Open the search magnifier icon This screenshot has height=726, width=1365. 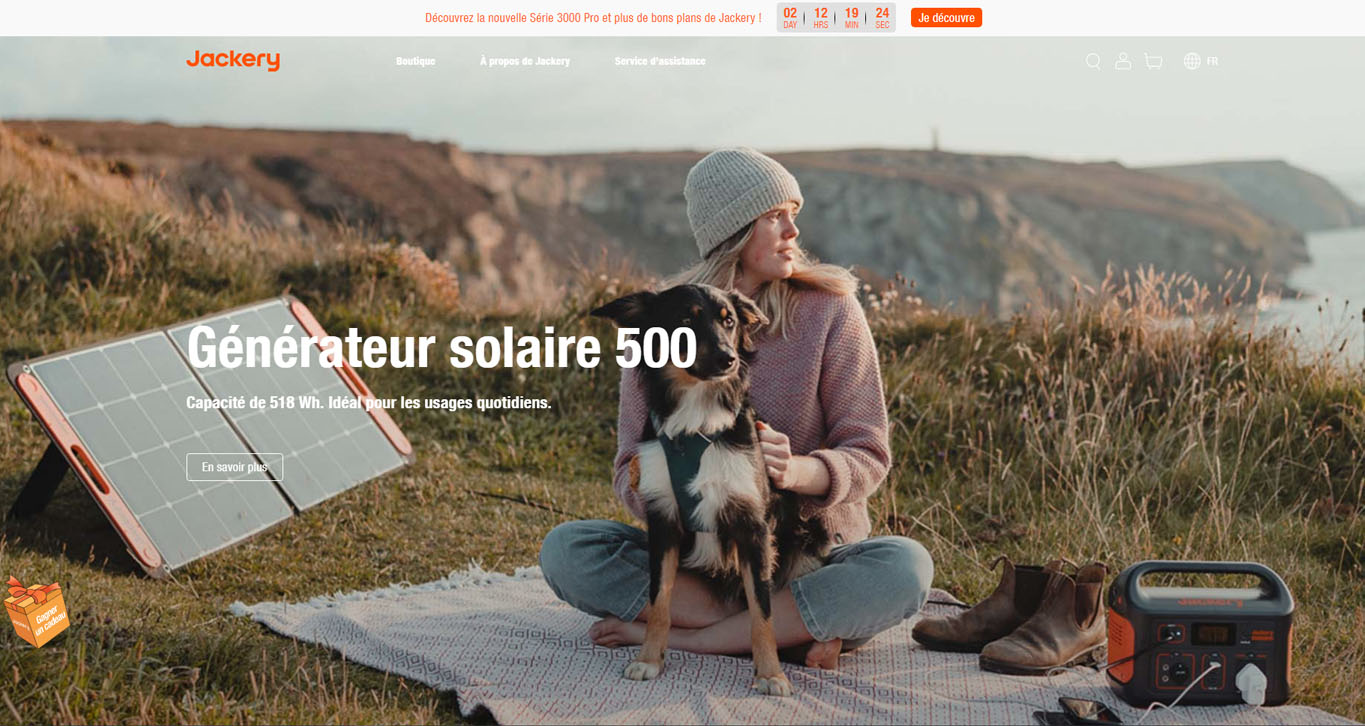[x=1093, y=61]
